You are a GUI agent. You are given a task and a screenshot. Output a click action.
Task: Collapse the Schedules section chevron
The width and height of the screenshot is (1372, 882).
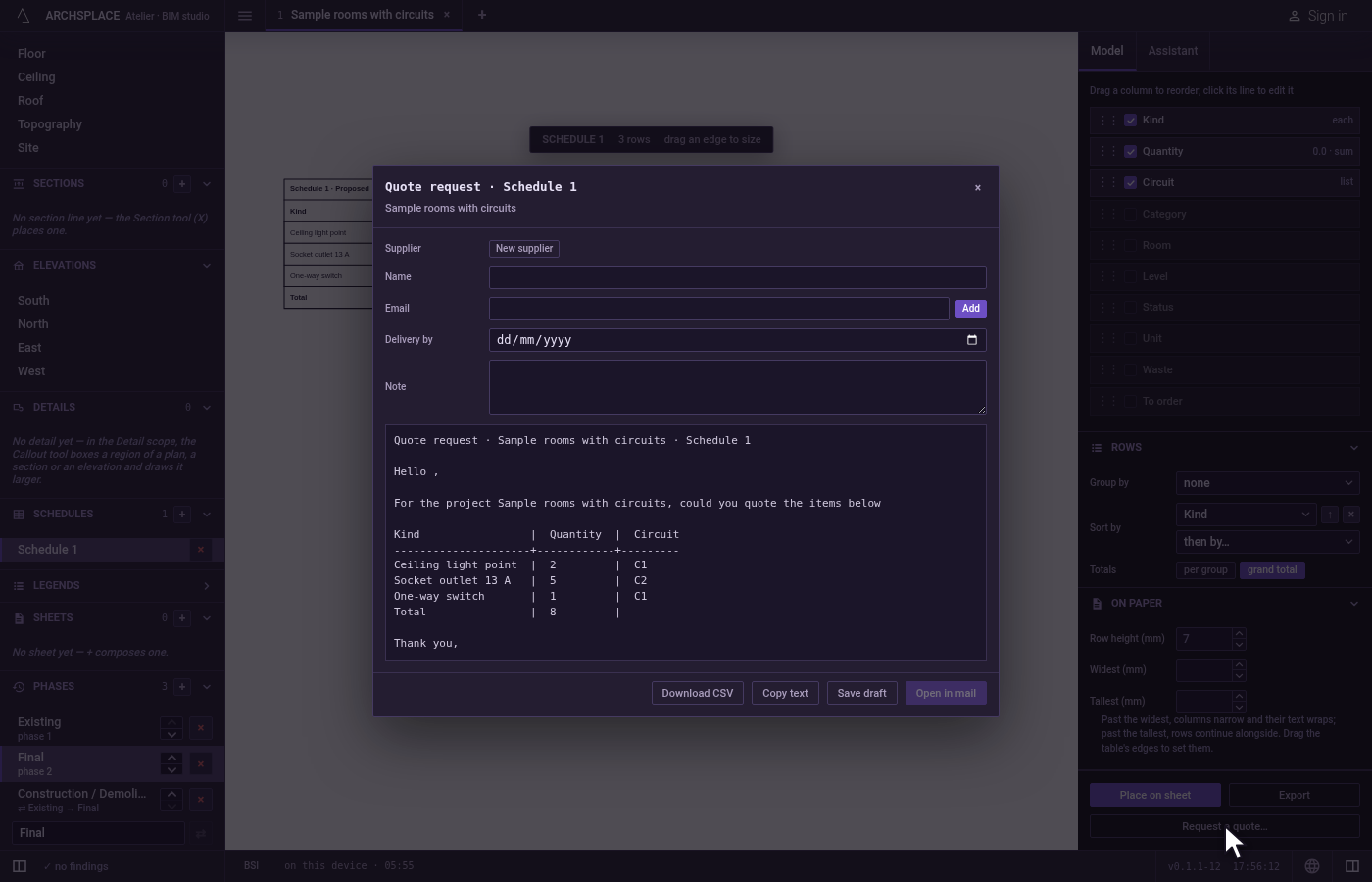click(206, 514)
